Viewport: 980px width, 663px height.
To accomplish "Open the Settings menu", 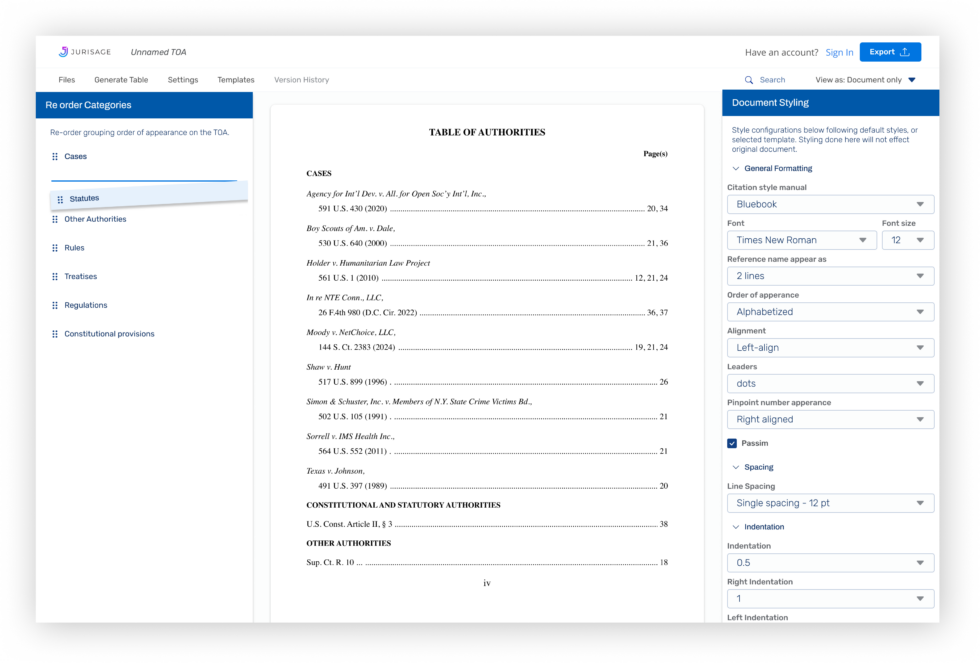I will (x=182, y=80).
